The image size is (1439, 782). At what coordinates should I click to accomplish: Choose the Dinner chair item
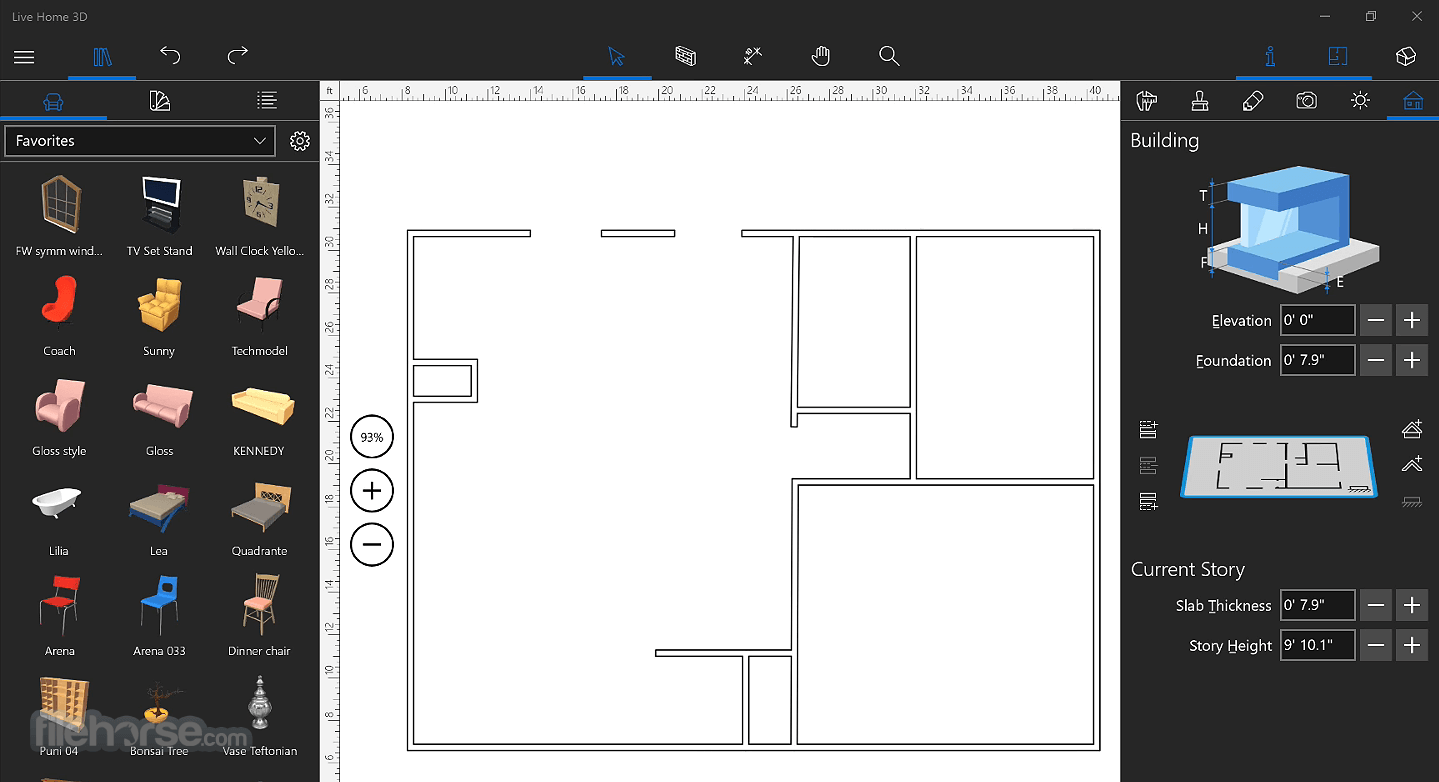pos(260,616)
